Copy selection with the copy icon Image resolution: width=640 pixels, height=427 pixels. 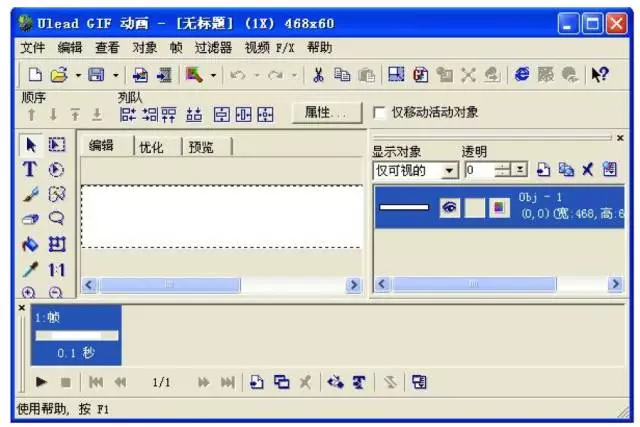pos(342,75)
